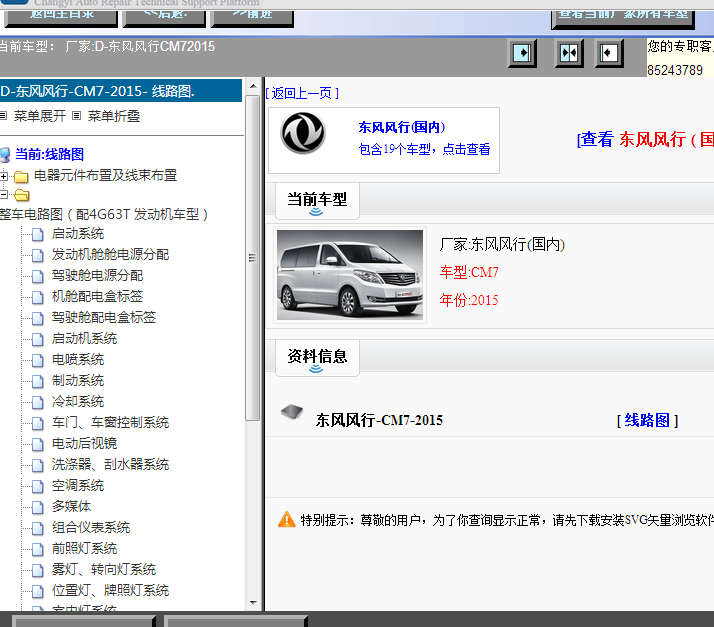Expand the 电器元件布置及线束布置 folder

tap(4, 176)
